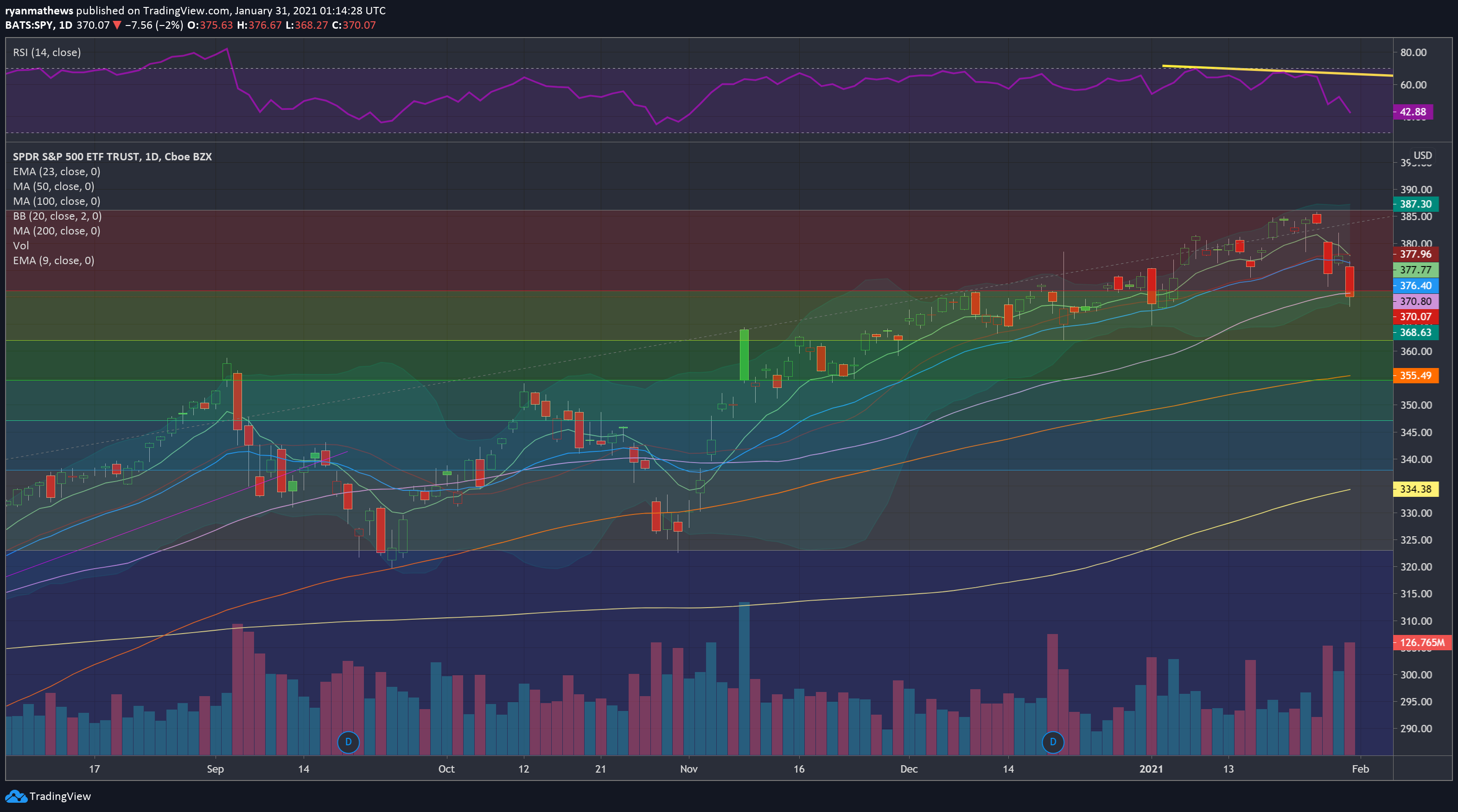
Task: Click the tallest volume bar in November
Action: 744,679
